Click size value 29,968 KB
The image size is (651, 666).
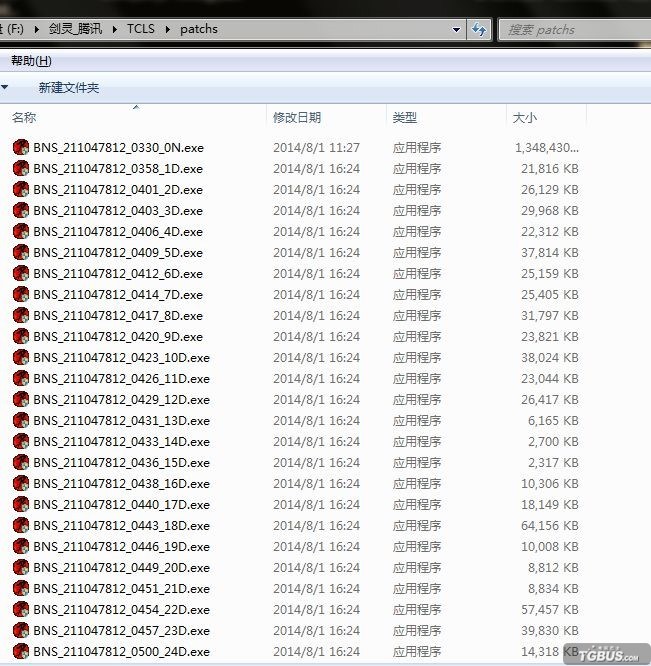(550, 210)
